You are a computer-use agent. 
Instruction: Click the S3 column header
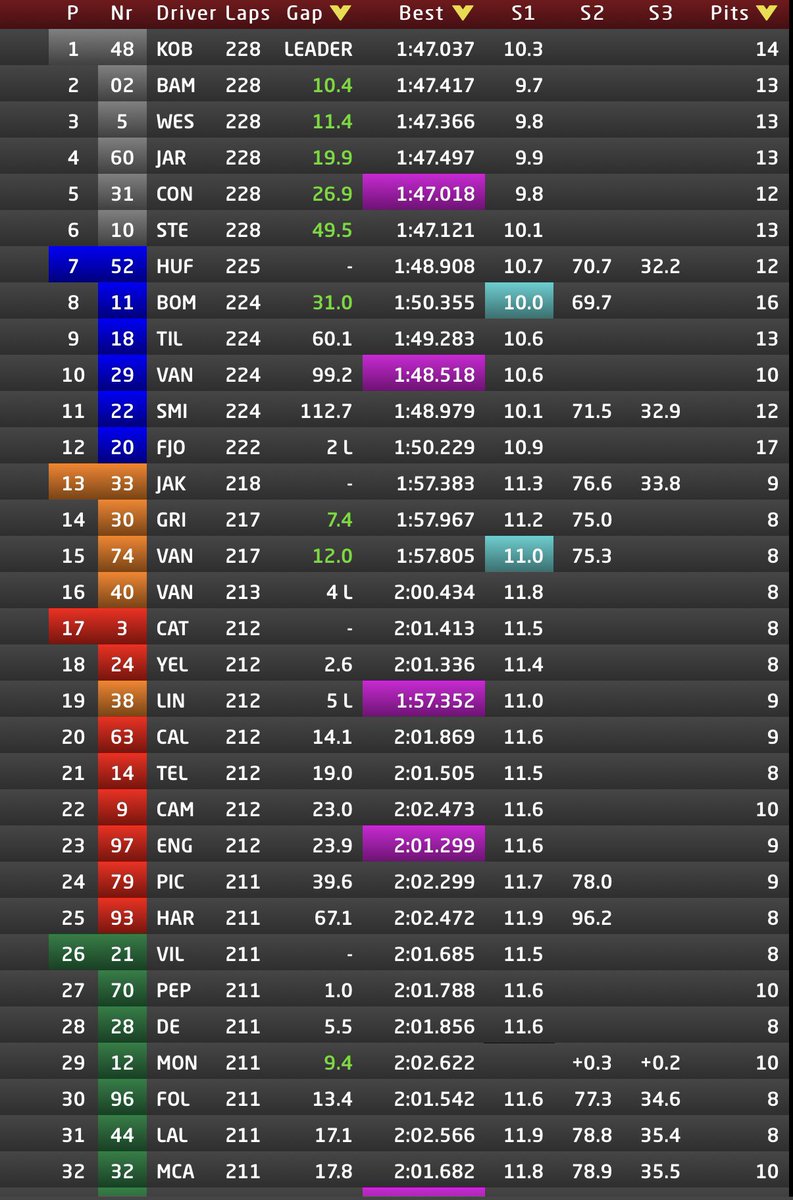660,14
